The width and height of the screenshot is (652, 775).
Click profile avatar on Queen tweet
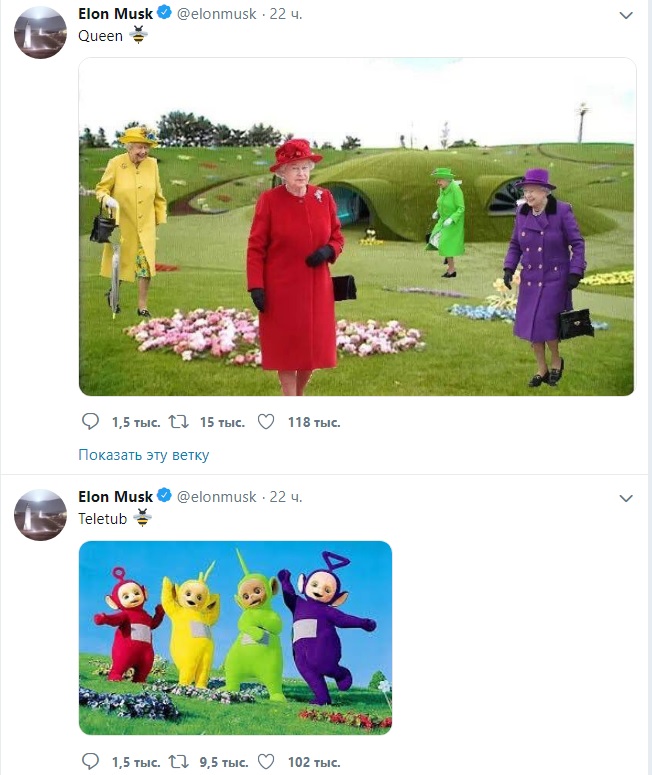(x=40, y=33)
